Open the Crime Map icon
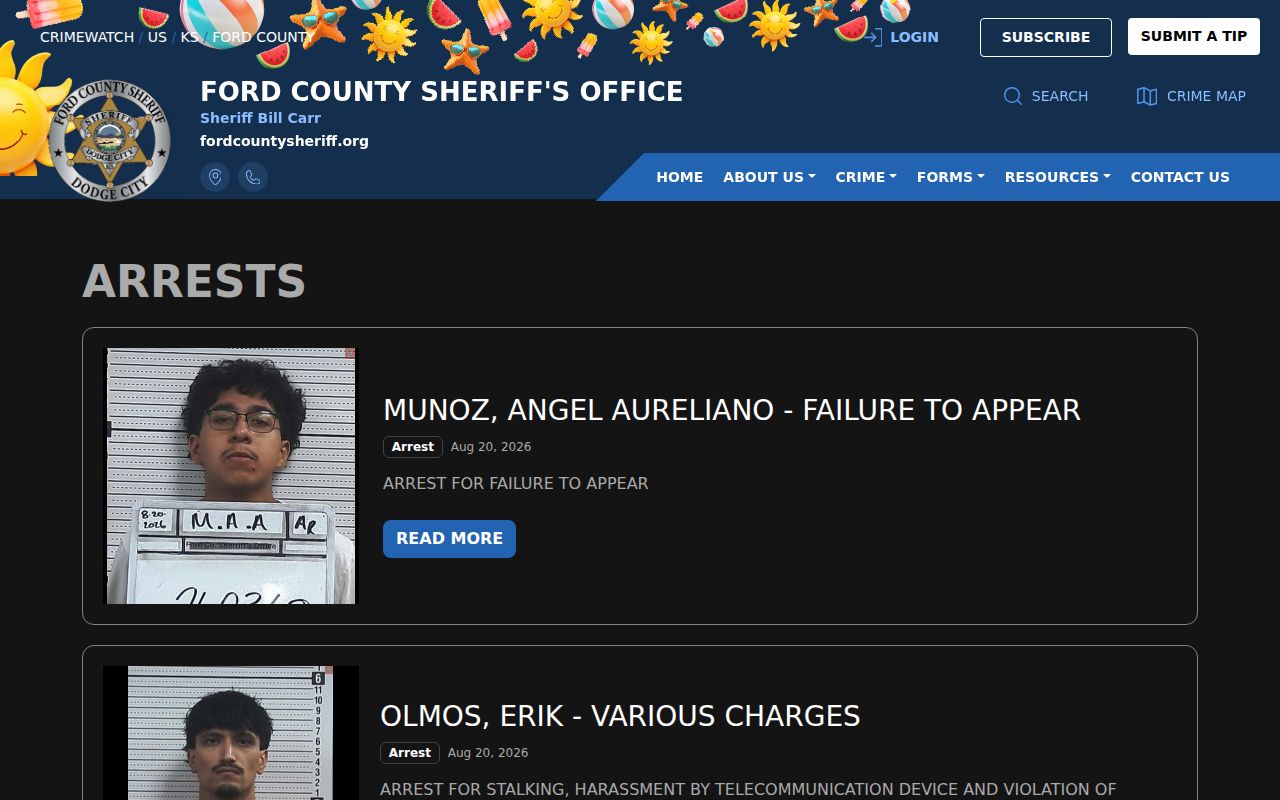 [1147, 96]
